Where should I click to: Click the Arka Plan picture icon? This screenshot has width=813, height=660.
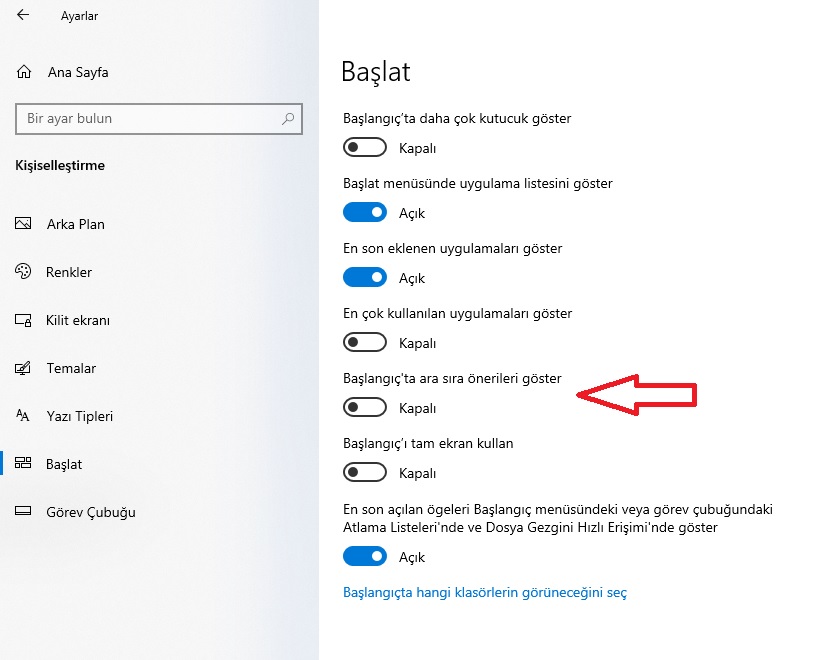click(24, 224)
